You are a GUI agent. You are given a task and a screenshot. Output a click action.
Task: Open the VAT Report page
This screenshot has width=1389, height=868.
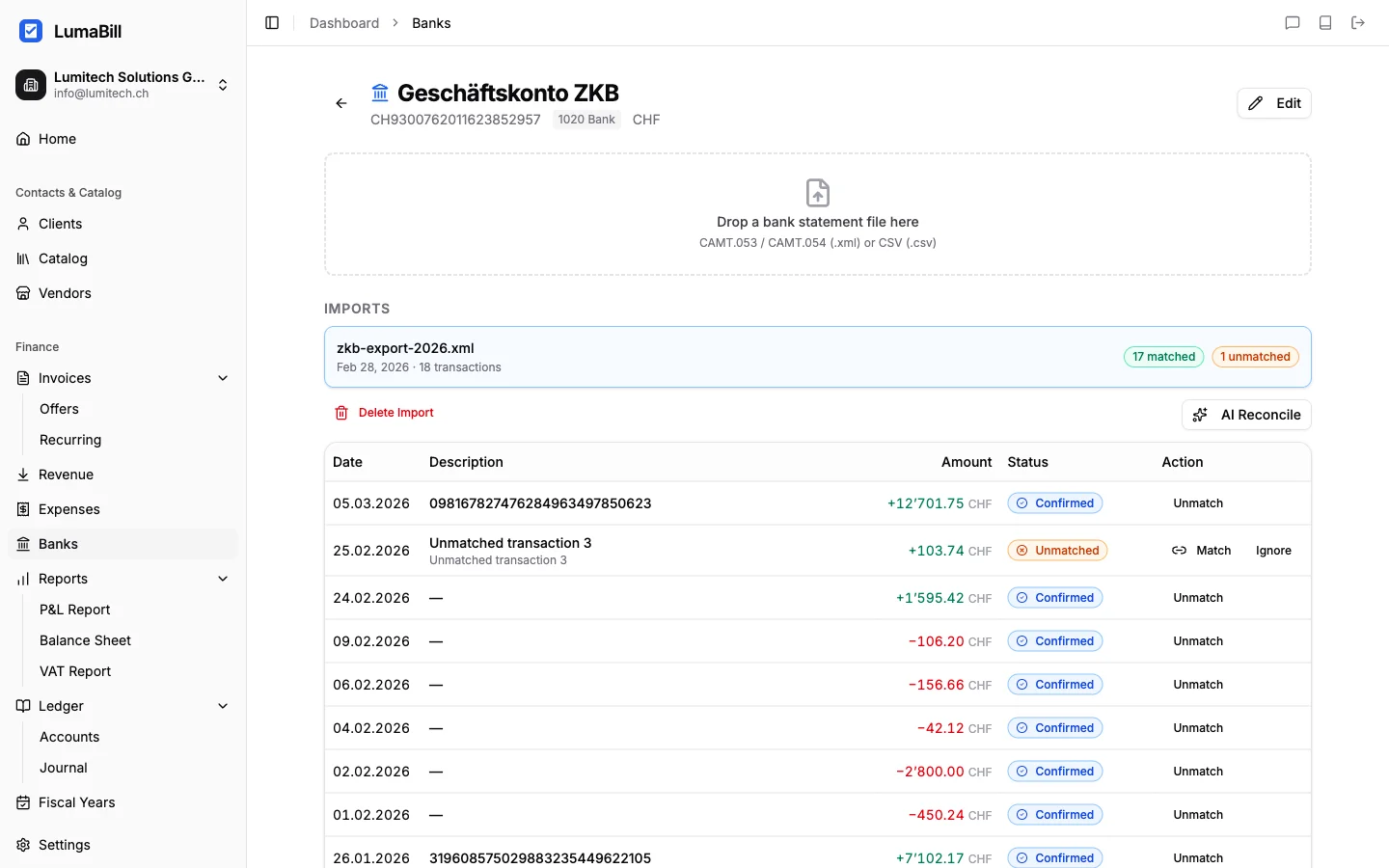(x=75, y=671)
